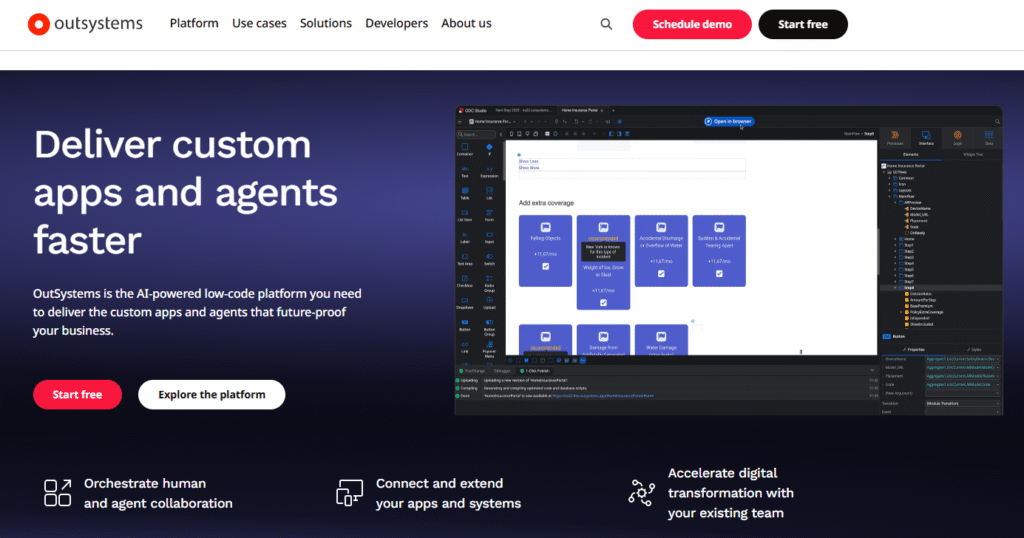Collapse the UI Flows tree node
Screen dimensions: 1024x538
click(884, 172)
